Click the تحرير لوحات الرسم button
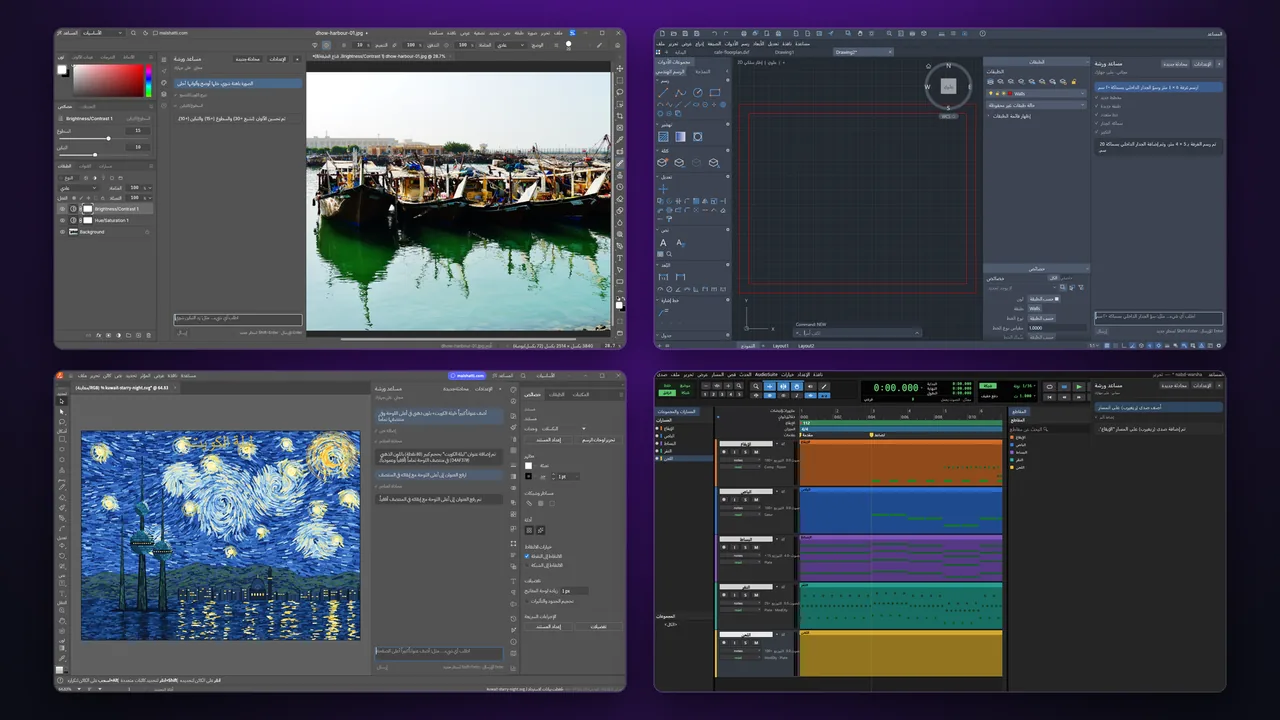1280x720 pixels. tap(599, 440)
